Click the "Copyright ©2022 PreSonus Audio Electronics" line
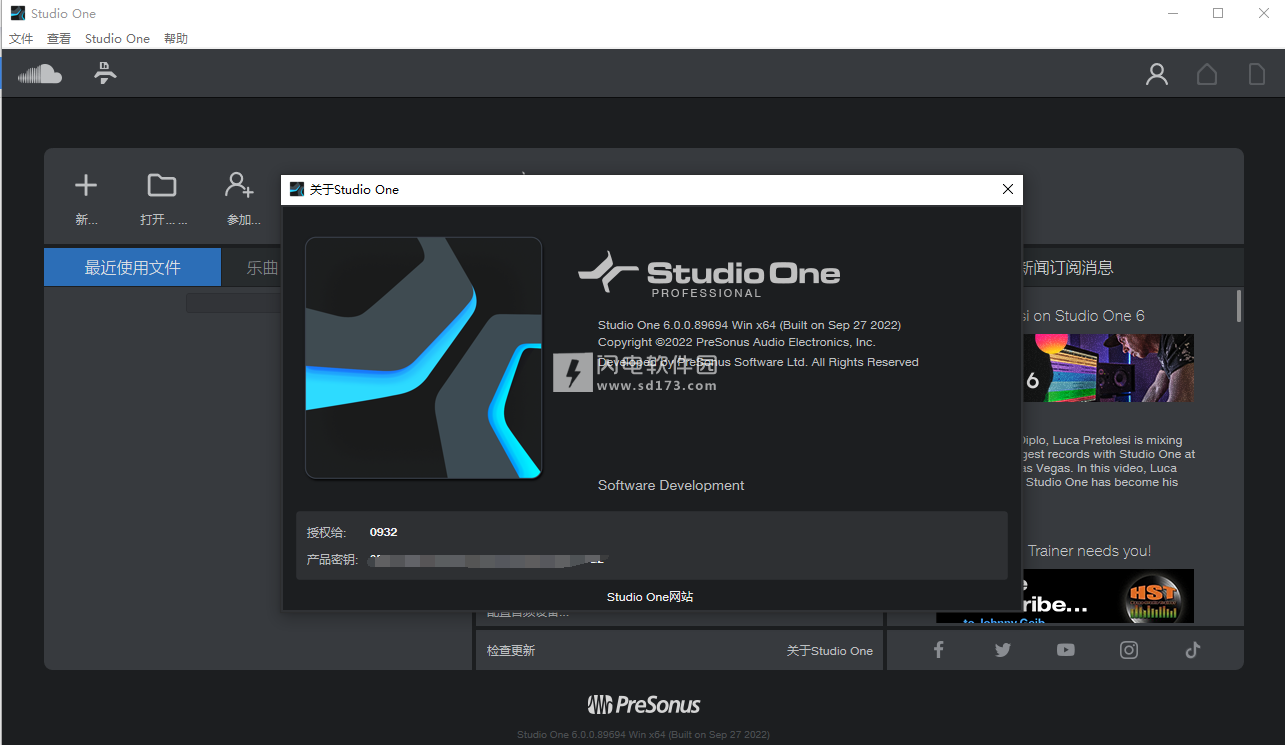Screen dimensions: 1285x745 point(736,342)
